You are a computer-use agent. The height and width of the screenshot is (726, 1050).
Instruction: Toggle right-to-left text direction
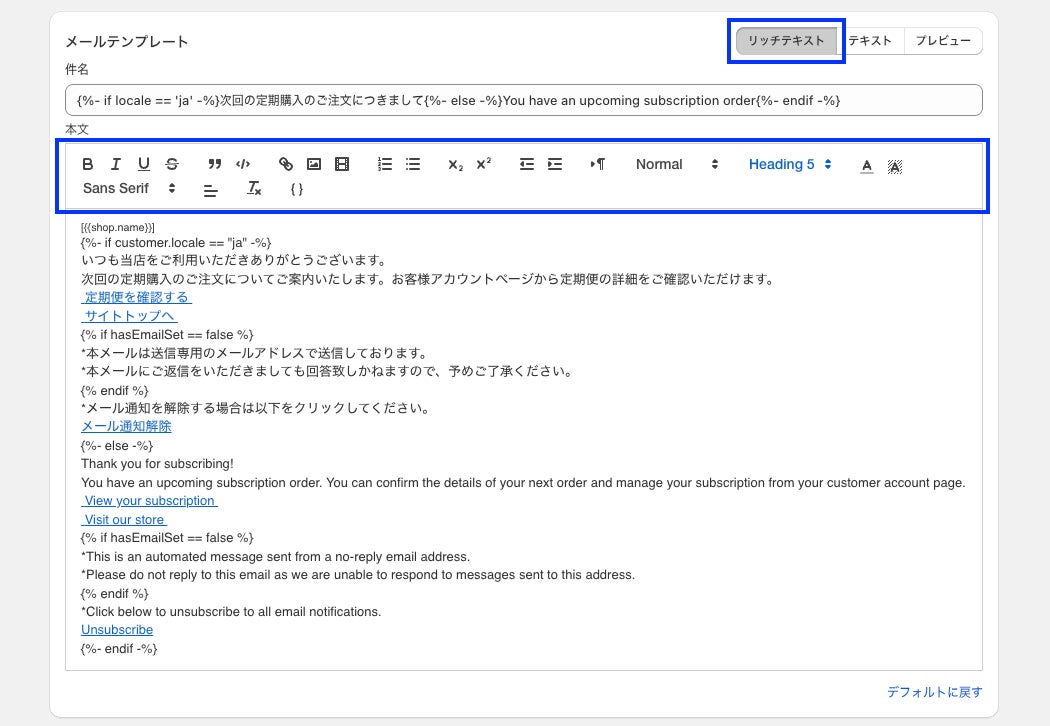[598, 164]
